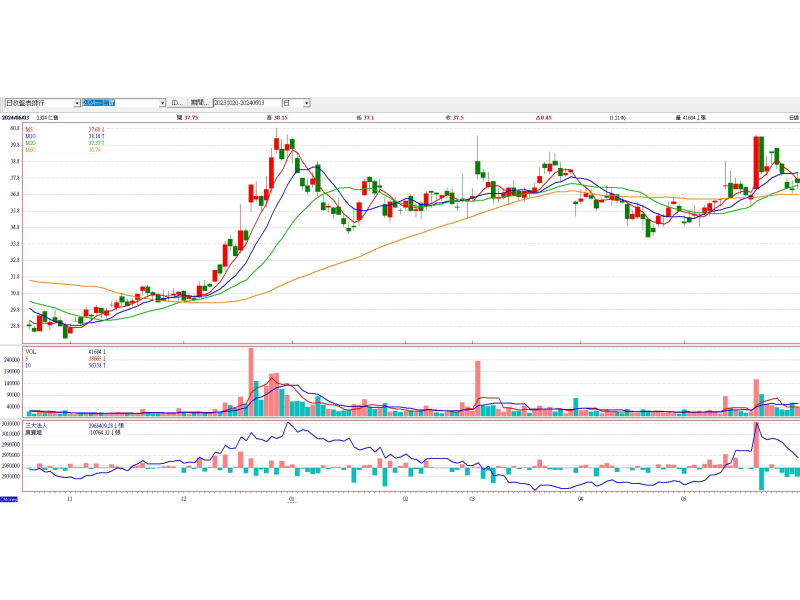The image size is (800, 600).
Task: Open the 日 period dropdown
Action: click(306, 103)
